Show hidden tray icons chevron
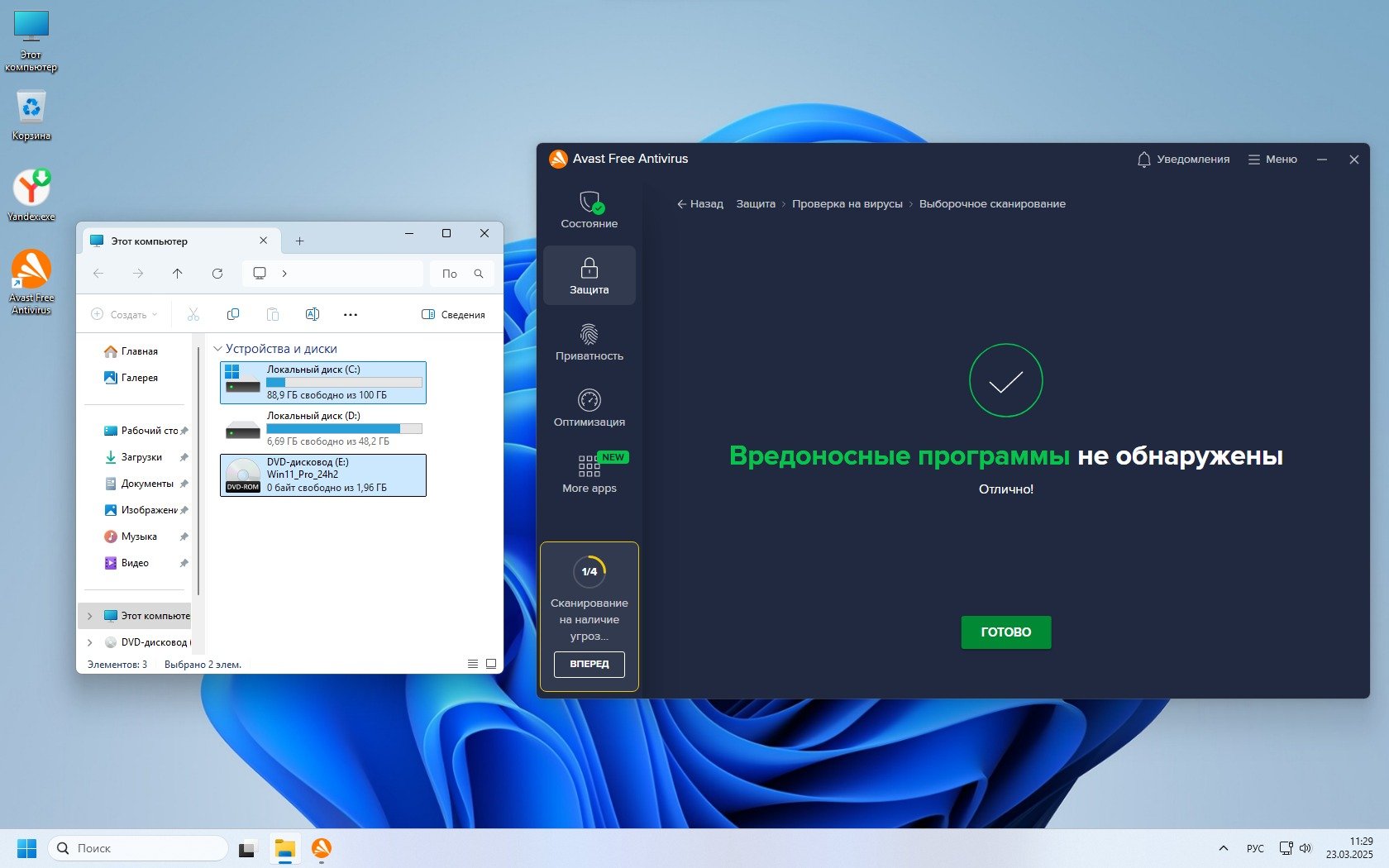This screenshot has width=1389, height=868. (x=1224, y=848)
